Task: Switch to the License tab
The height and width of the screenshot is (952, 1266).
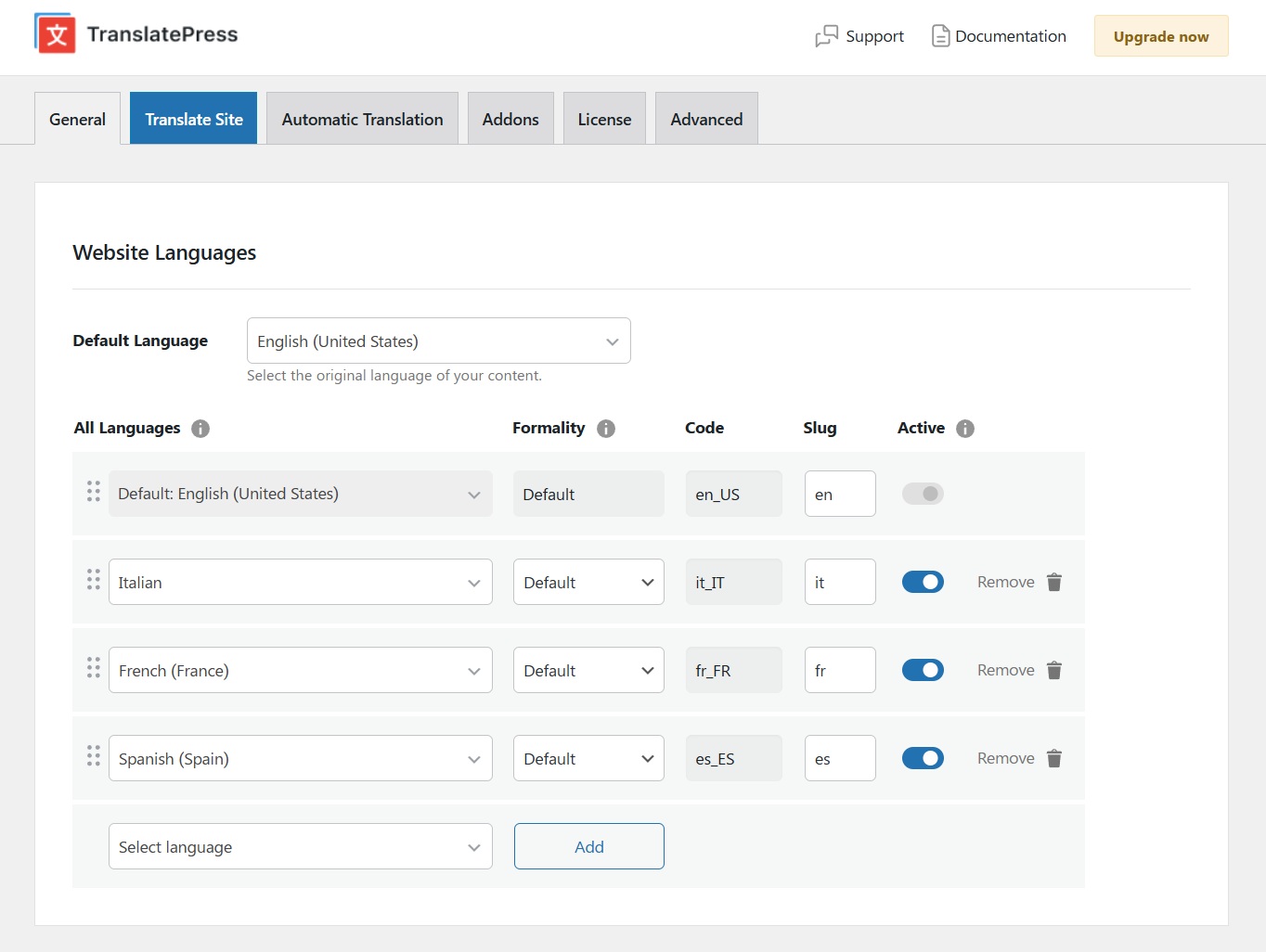Action: pyautogui.click(x=604, y=119)
